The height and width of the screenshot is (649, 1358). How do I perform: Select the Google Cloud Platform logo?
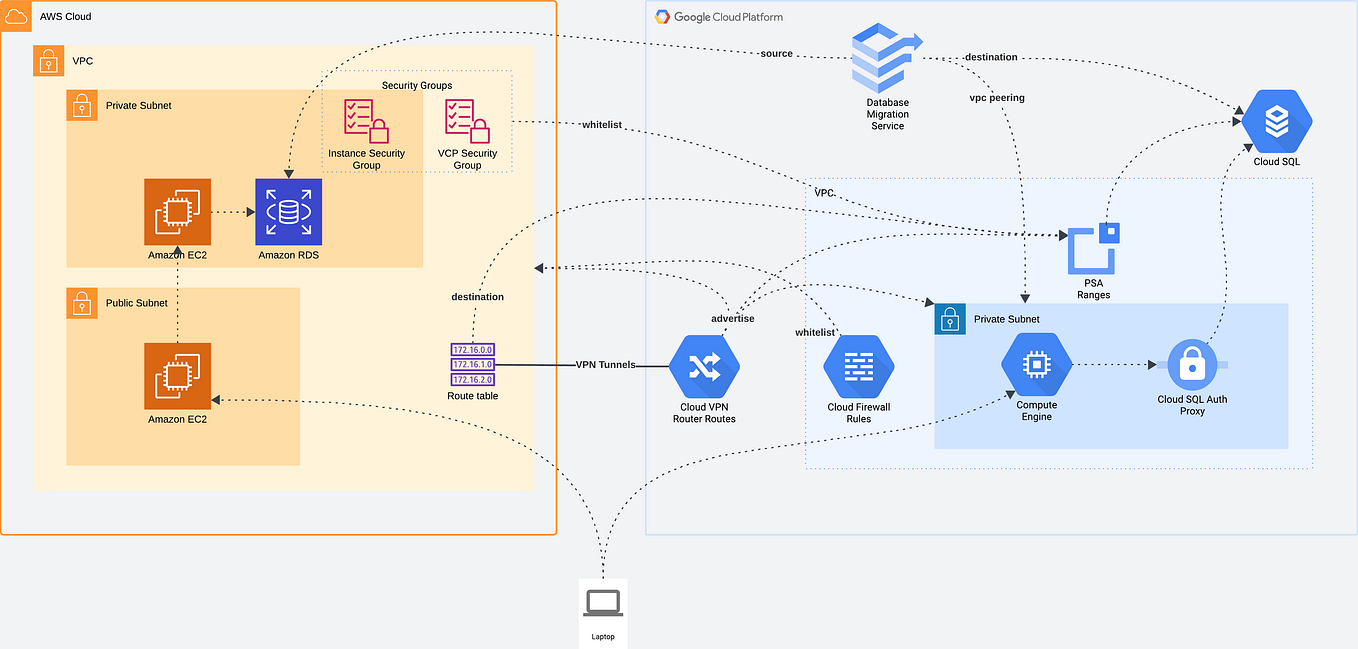662,16
